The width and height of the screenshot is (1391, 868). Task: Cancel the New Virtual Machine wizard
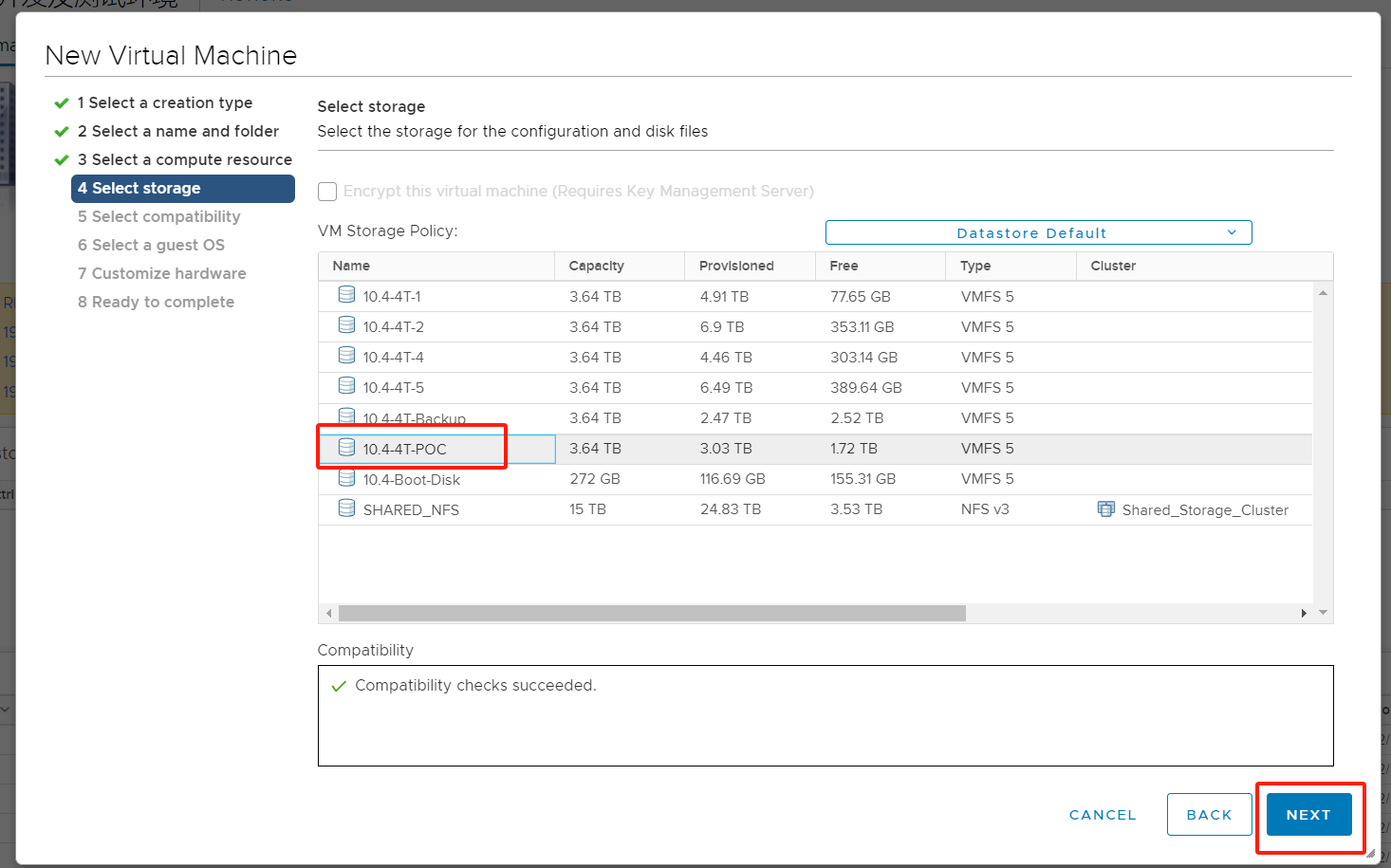point(1103,815)
